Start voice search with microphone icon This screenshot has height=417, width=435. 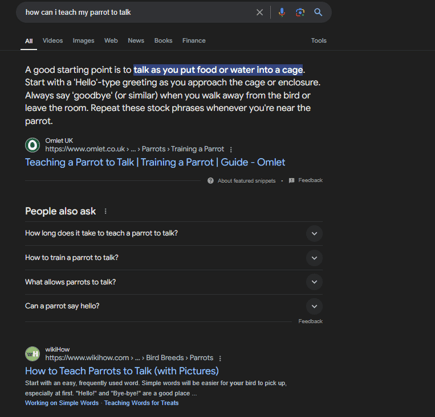click(282, 13)
